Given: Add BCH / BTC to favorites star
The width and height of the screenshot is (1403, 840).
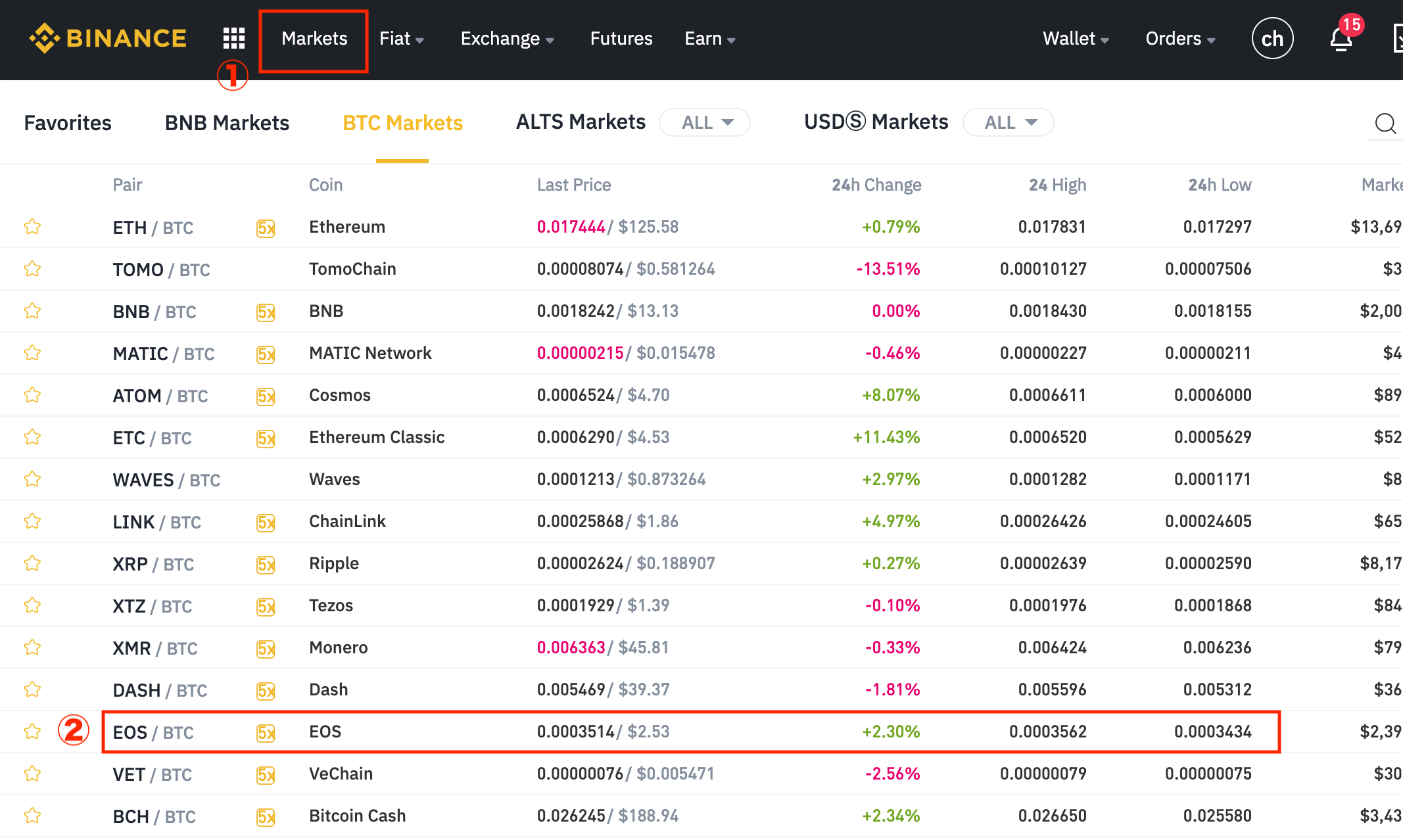Looking at the screenshot, I should click(32, 816).
